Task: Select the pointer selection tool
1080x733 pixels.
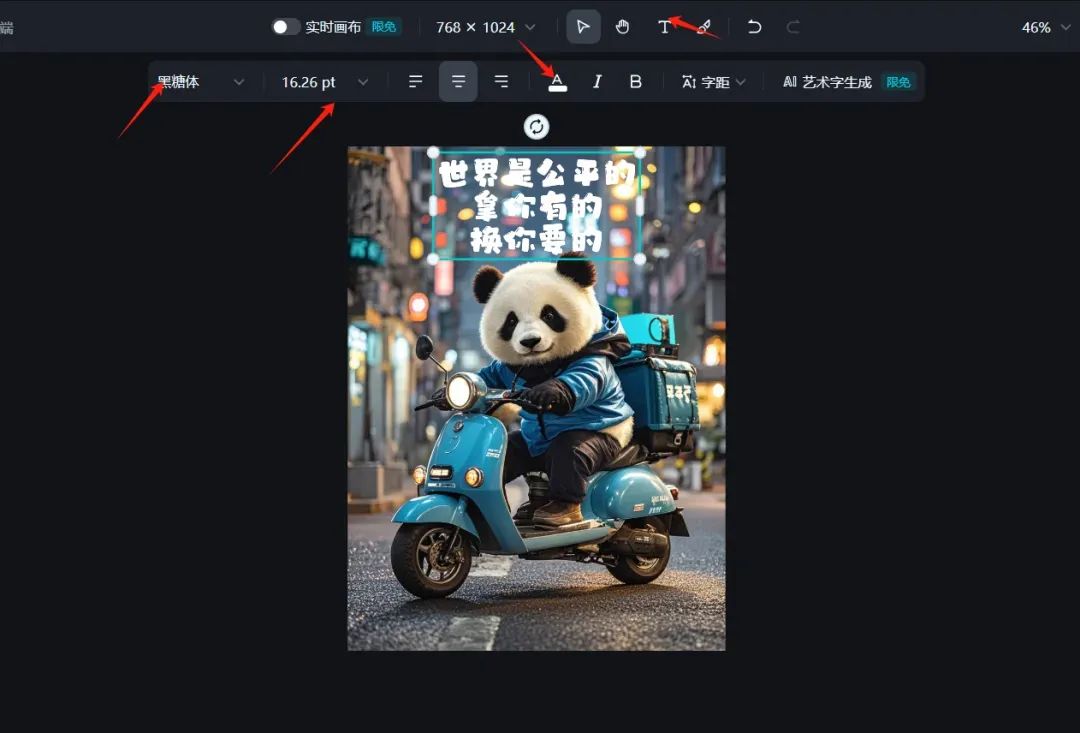Action: (583, 27)
